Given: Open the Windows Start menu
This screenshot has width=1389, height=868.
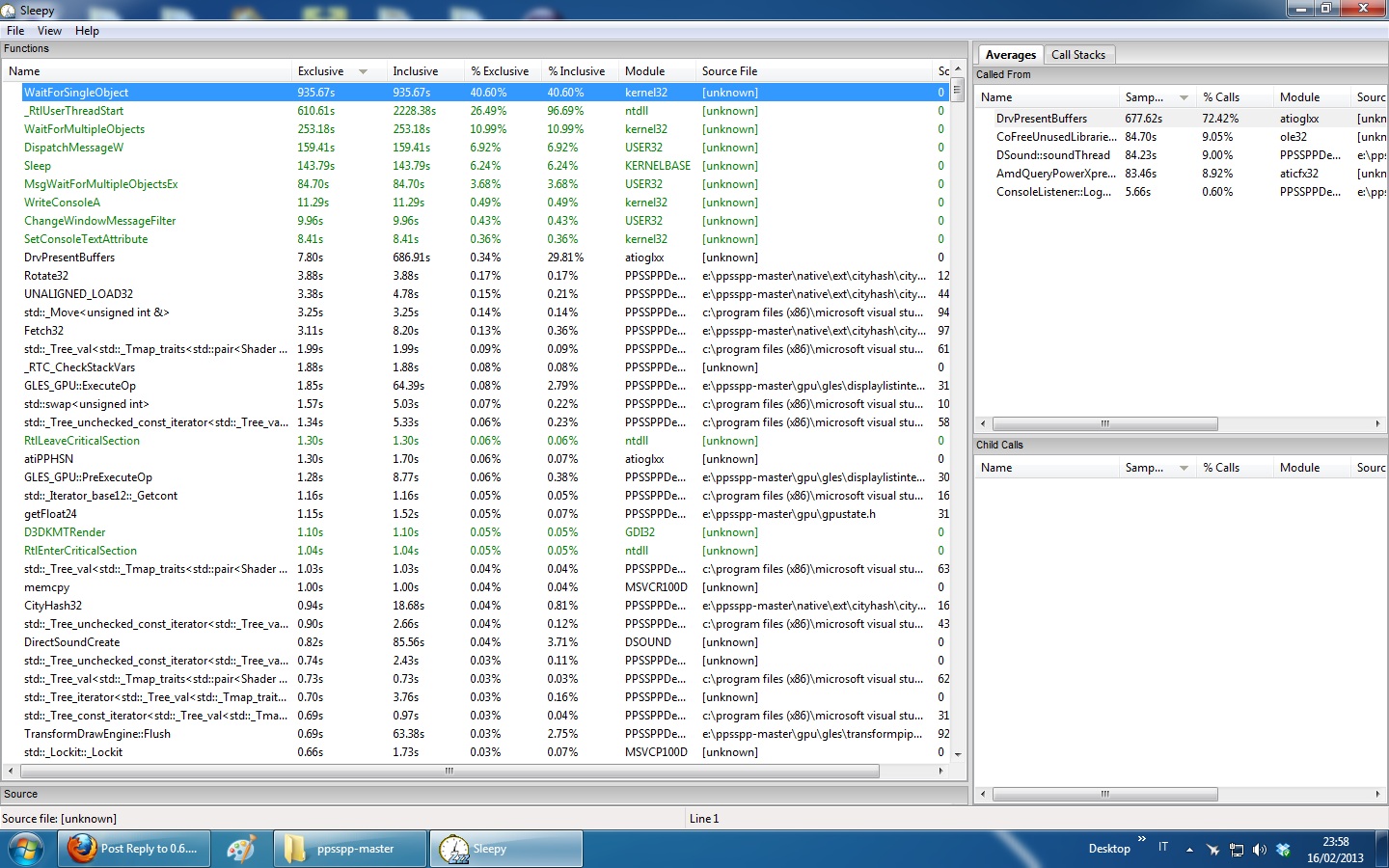Looking at the screenshot, I should [25, 849].
